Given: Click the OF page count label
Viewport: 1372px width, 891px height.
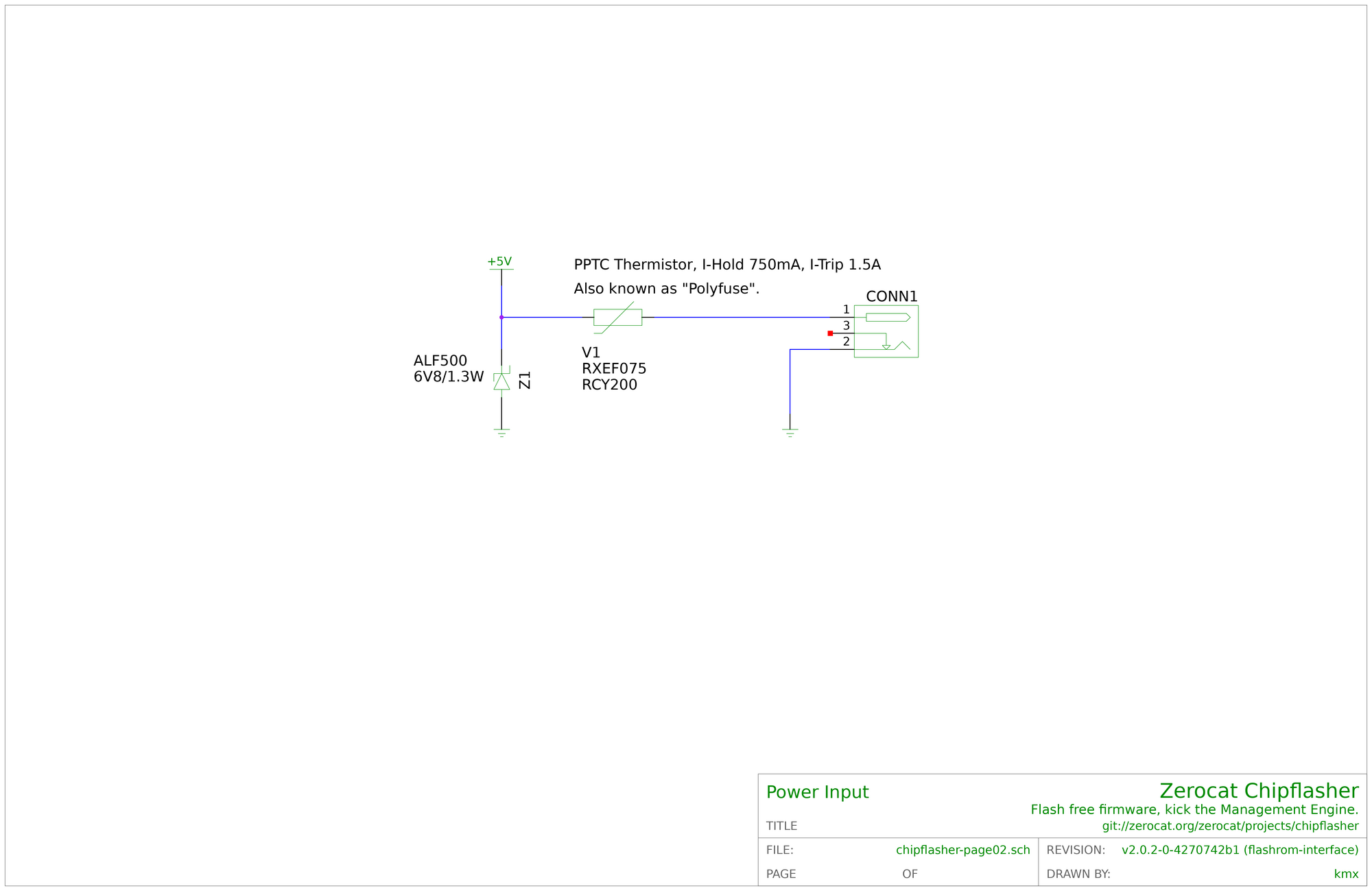Looking at the screenshot, I should click(x=910, y=874).
